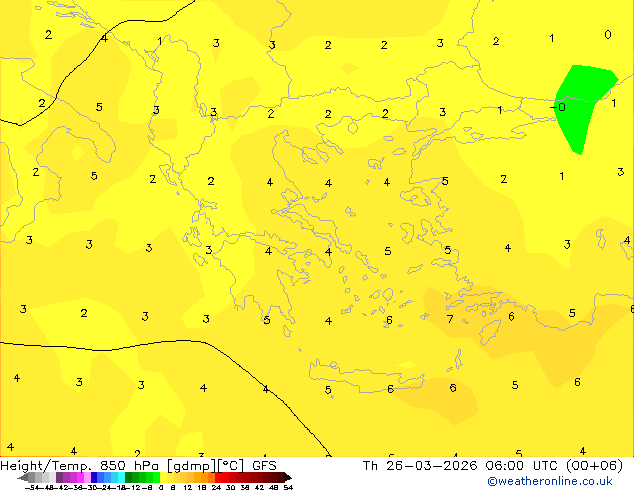The height and width of the screenshot is (490, 634).
Task: Click the -0 temperature label near the green area
Action: 558,107
